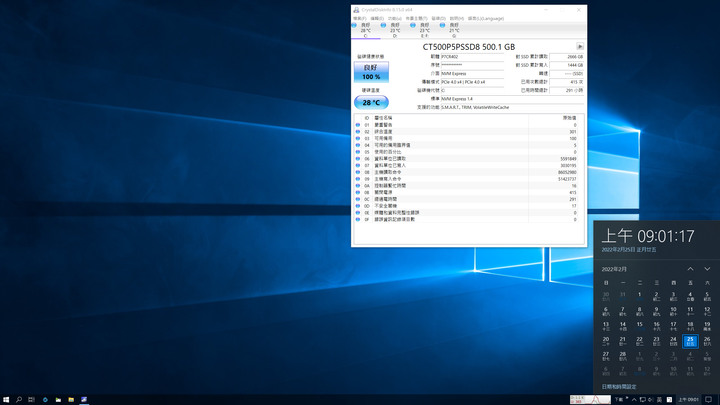The height and width of the screenshot is (405, 720).
Task: Select the D: drive status tab
Action: click(x=394, y=30)
